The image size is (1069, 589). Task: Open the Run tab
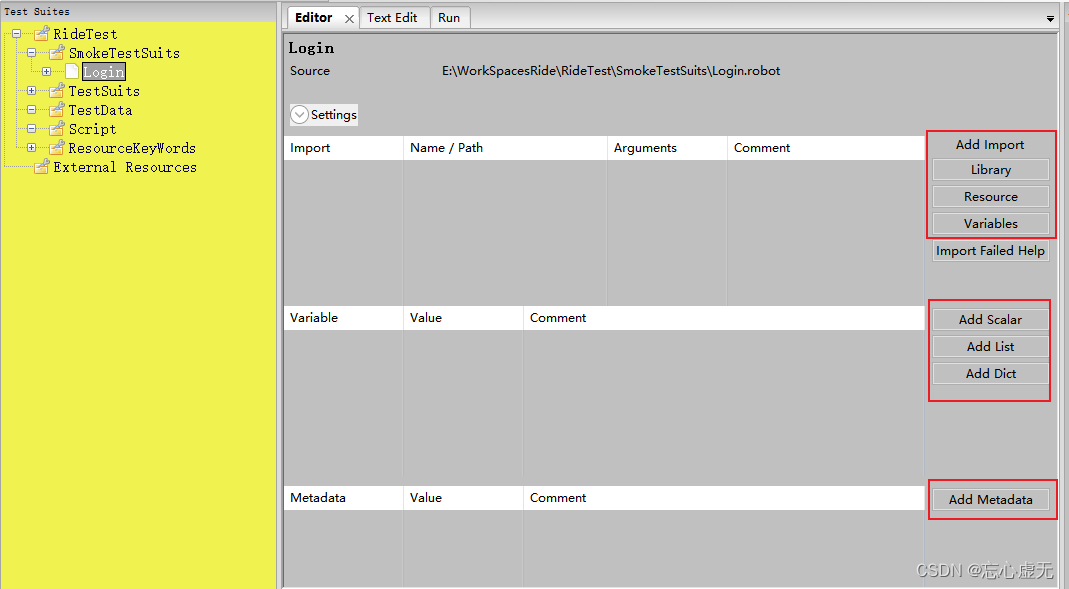click(449, 17)
